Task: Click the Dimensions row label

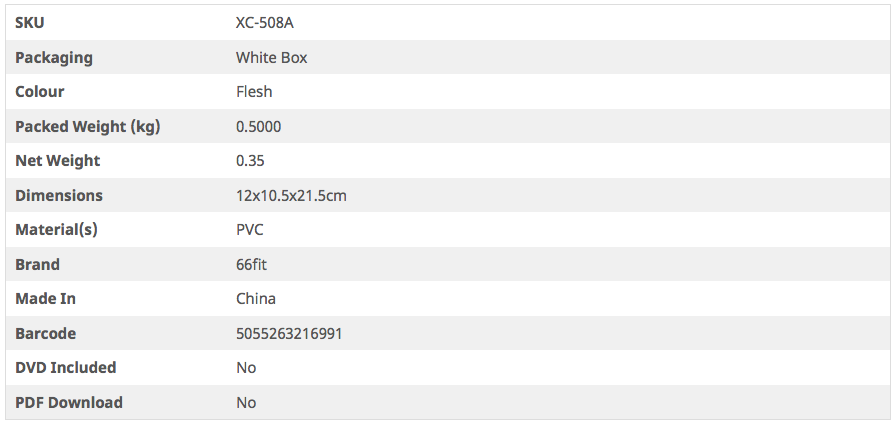Action: [x=59, y=196]
